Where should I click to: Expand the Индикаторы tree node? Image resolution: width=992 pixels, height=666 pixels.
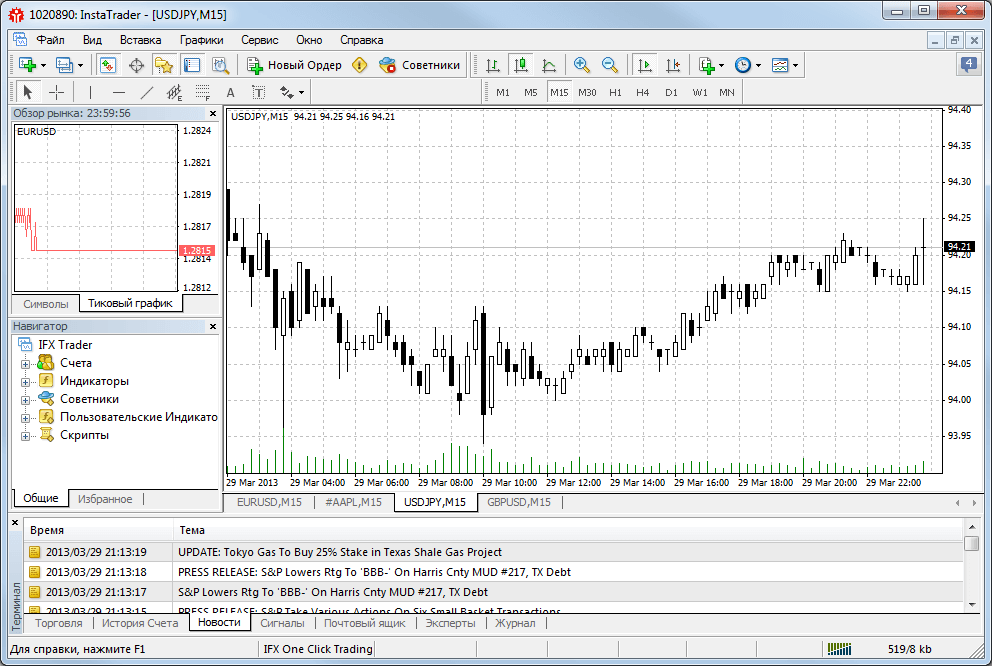pyautogui.click(x=25, y=381)
